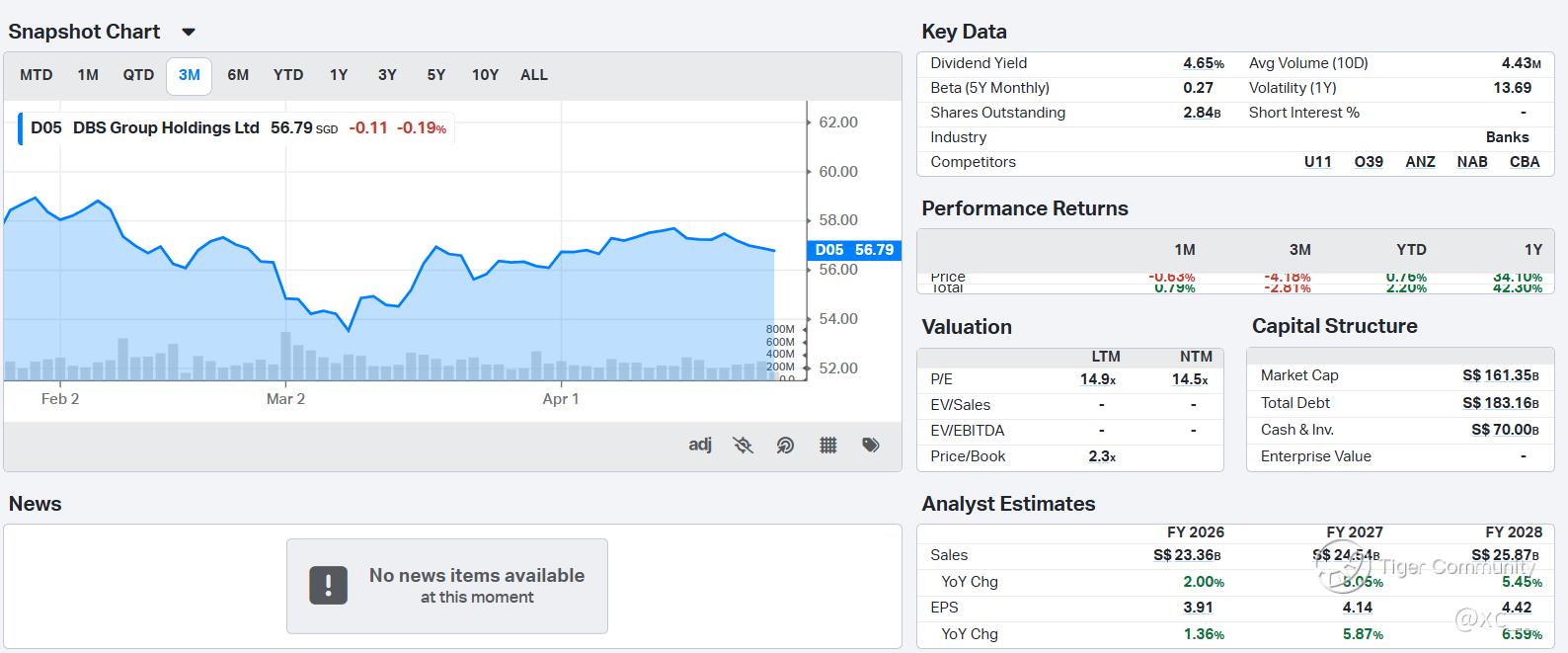Toggle the adj price adjustment button
Viewport: 1568px width, 653px height.
(700, 445)
